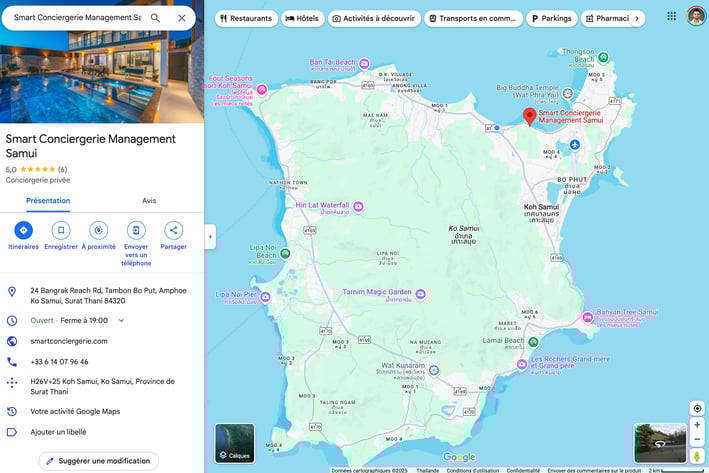Click the Street View pegman icon
This screenshot has height=473, width=709.
click(697, 456)
